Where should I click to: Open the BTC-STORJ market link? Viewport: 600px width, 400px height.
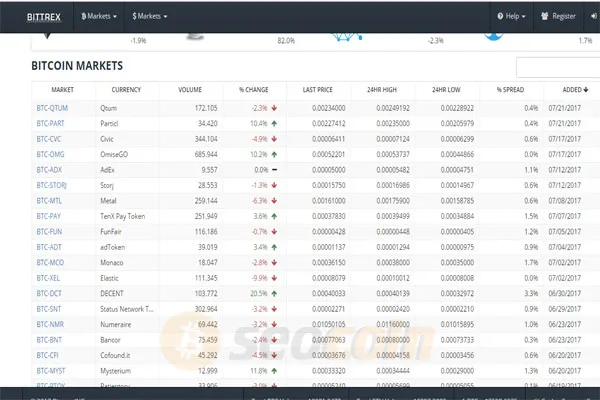point(52,185)
